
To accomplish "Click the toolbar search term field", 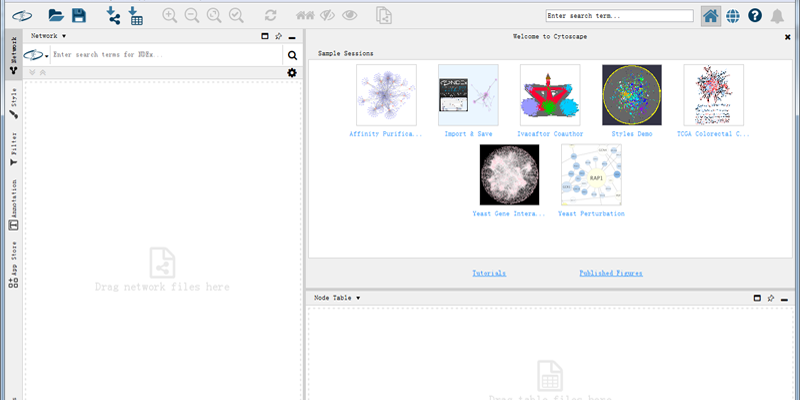I will tap(619, 16).
